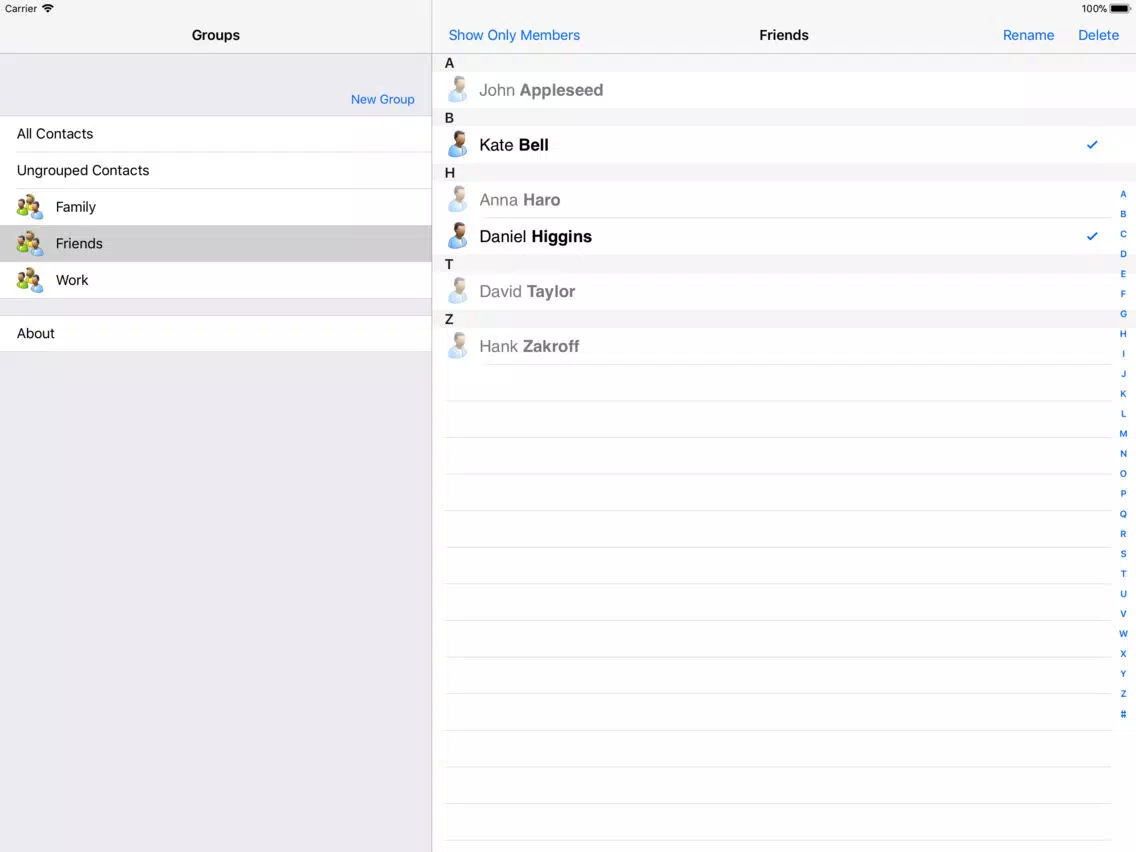Click the section header letter H
This screenshot has height=852, width=1136.
point(449,172)
